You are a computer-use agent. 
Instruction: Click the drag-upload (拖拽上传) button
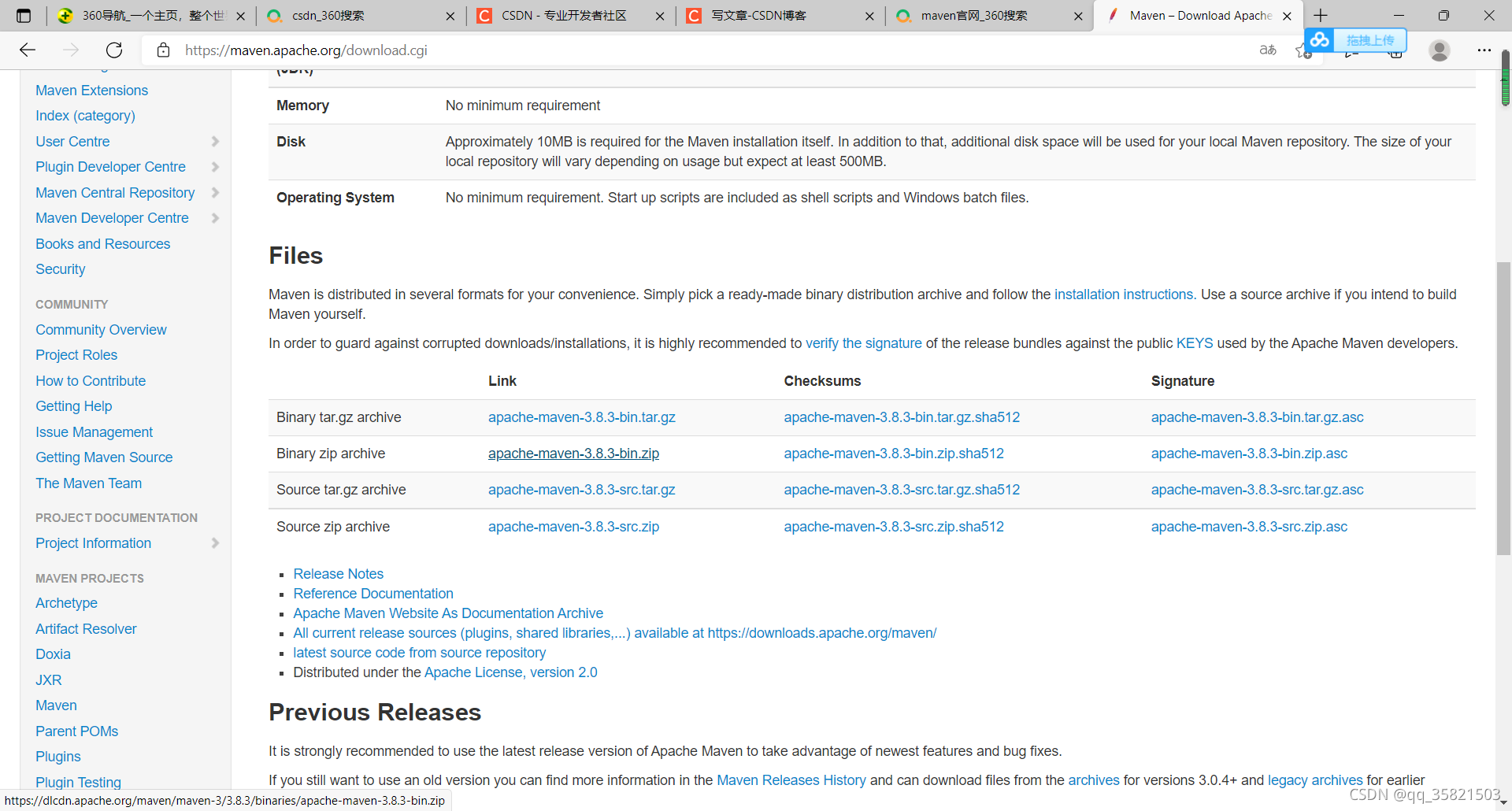tap(1370, 40)
